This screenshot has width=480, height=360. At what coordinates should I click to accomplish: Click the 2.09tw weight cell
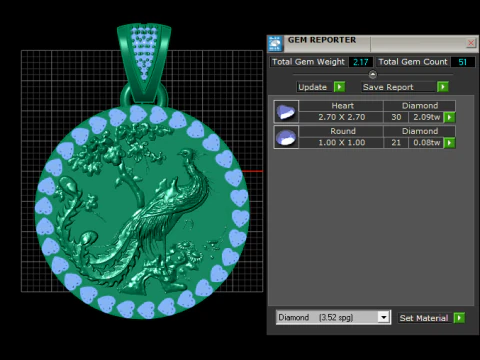pyautogui.click(x=426, y=117)
